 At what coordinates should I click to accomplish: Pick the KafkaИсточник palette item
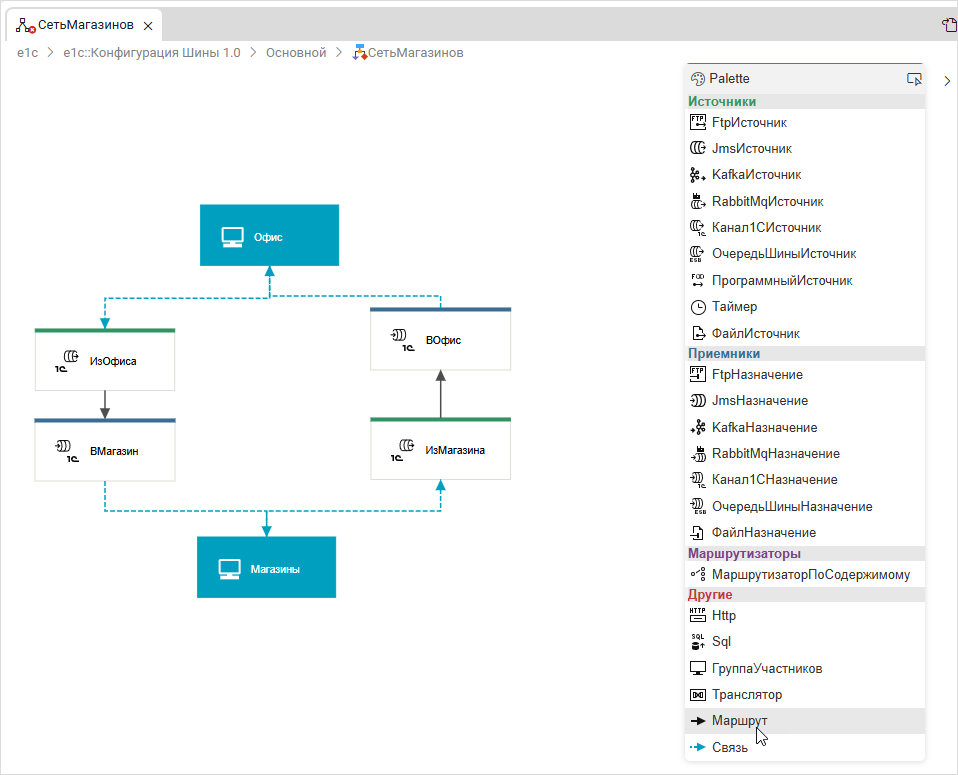pos(755,174)
